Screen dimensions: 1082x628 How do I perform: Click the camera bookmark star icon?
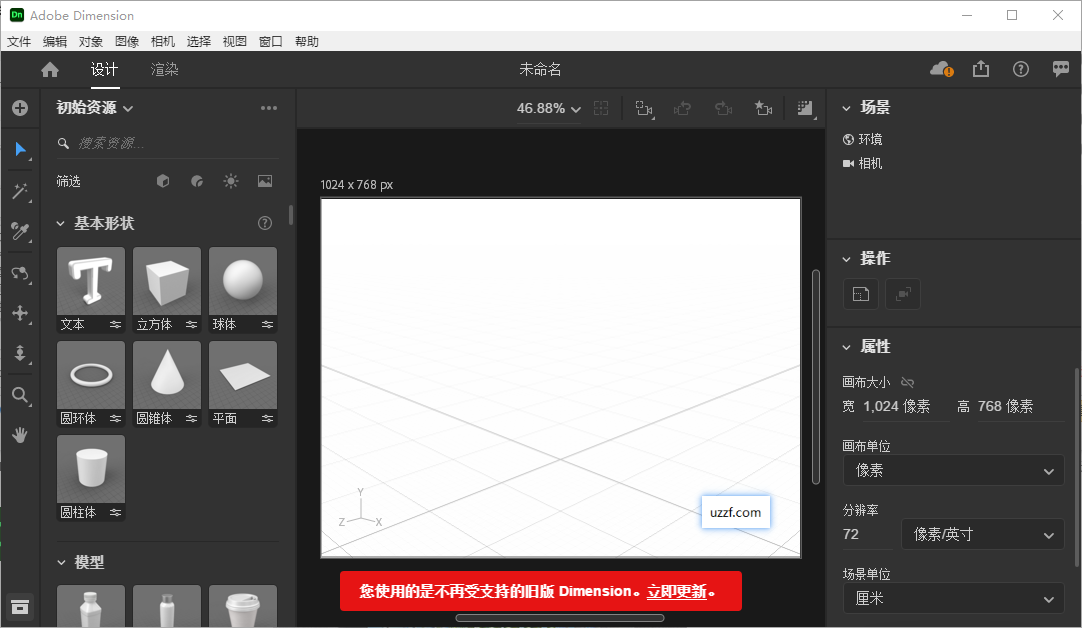(764, 108)
